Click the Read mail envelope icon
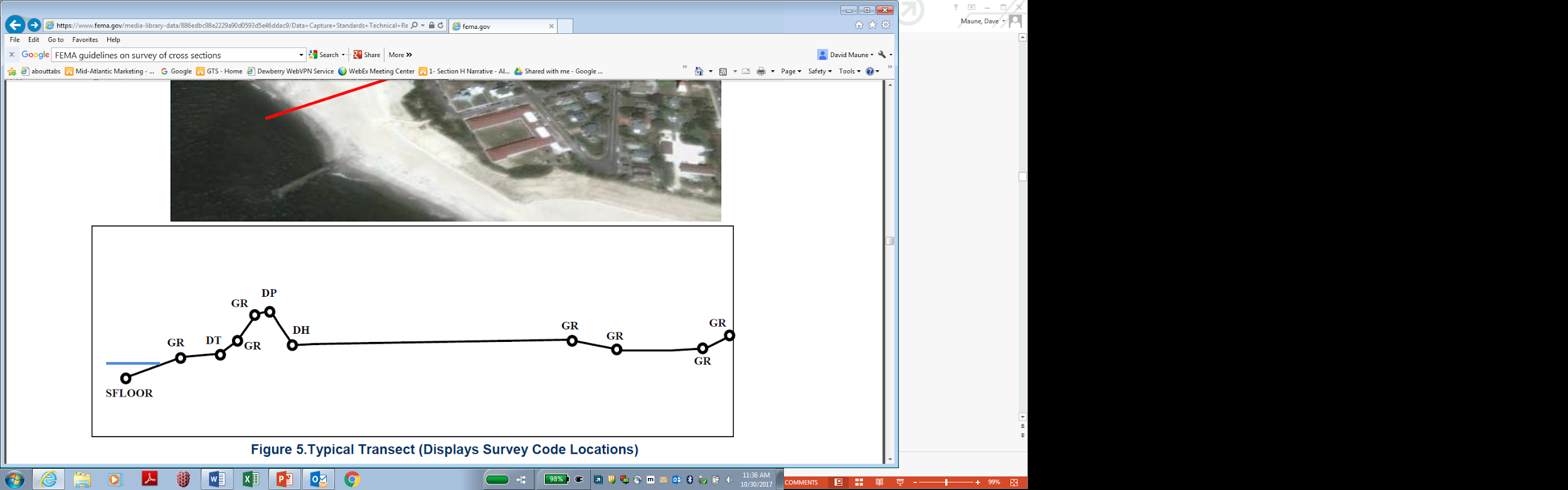This screenshot has height=490, width=1568. (746, 72)
